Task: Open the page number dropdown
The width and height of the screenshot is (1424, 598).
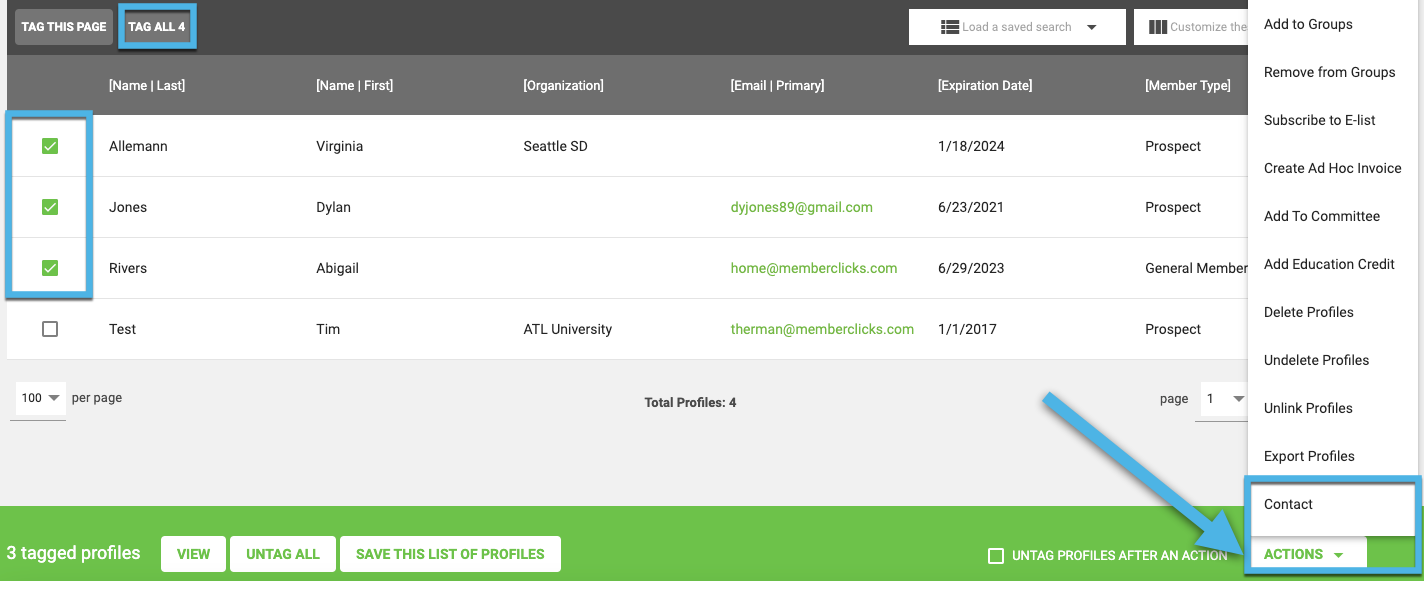Action: (1224, 399)
